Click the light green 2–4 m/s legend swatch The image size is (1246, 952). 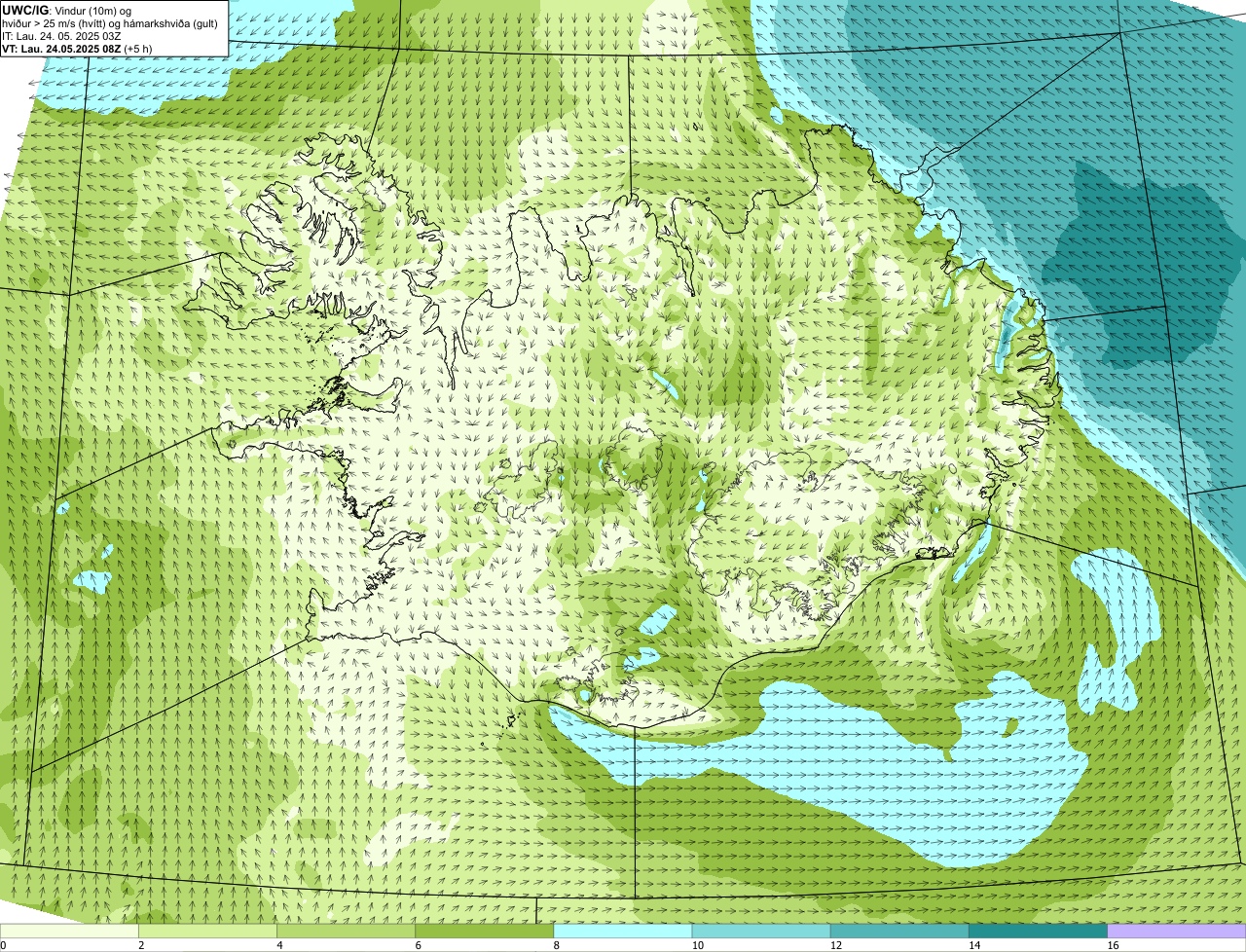pyautogui.click(x=207, y=932)
